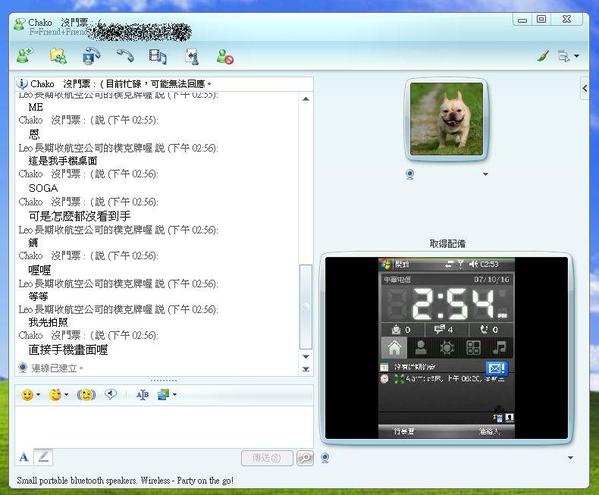Viewport: 599px width, 495px height.
Task: Expand the arrow beside the wink icon
Action: tap(66, 395)
